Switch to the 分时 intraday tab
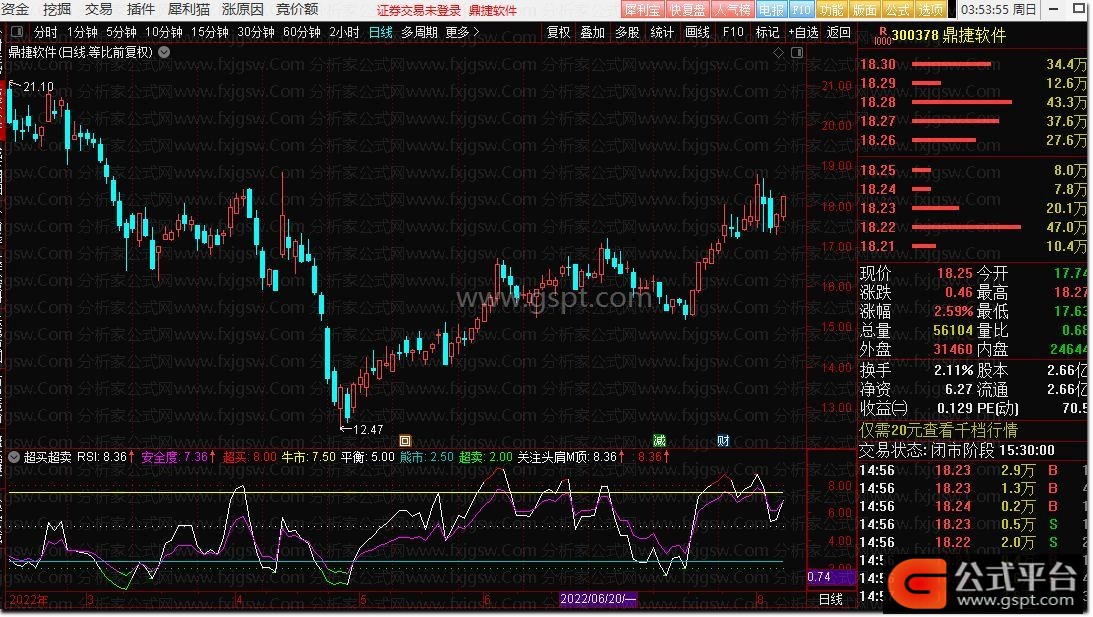 tap(46, 33)
